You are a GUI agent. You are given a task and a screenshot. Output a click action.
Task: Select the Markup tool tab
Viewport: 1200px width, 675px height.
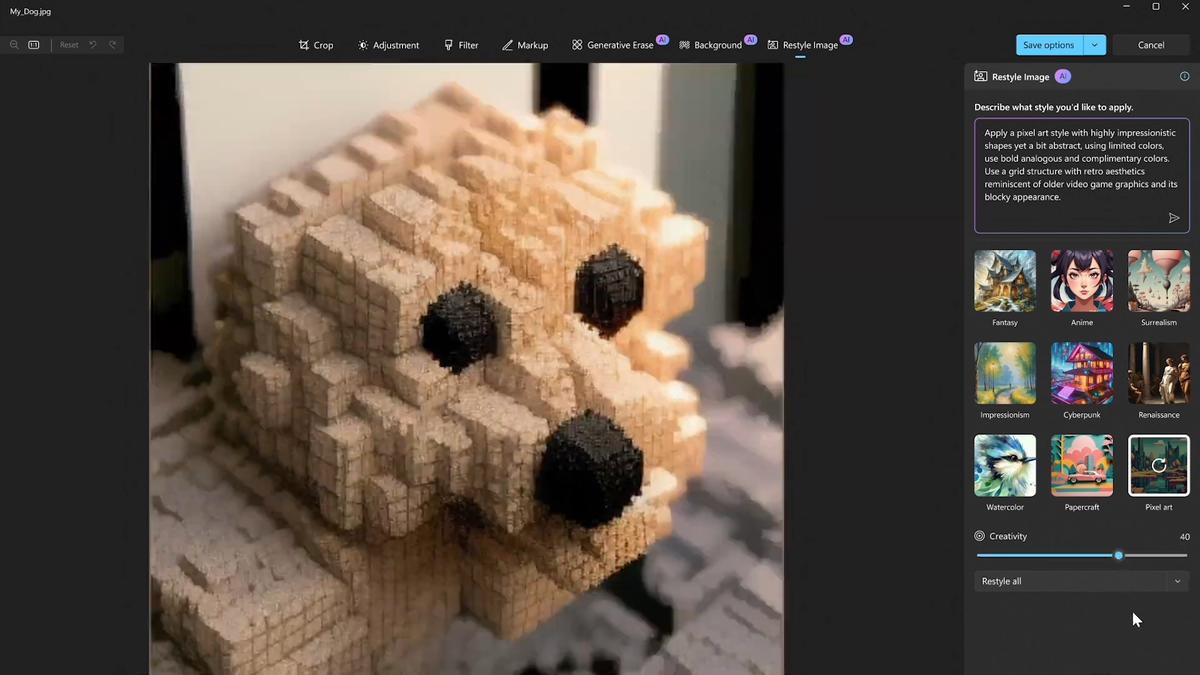click(x=525, y=45)
